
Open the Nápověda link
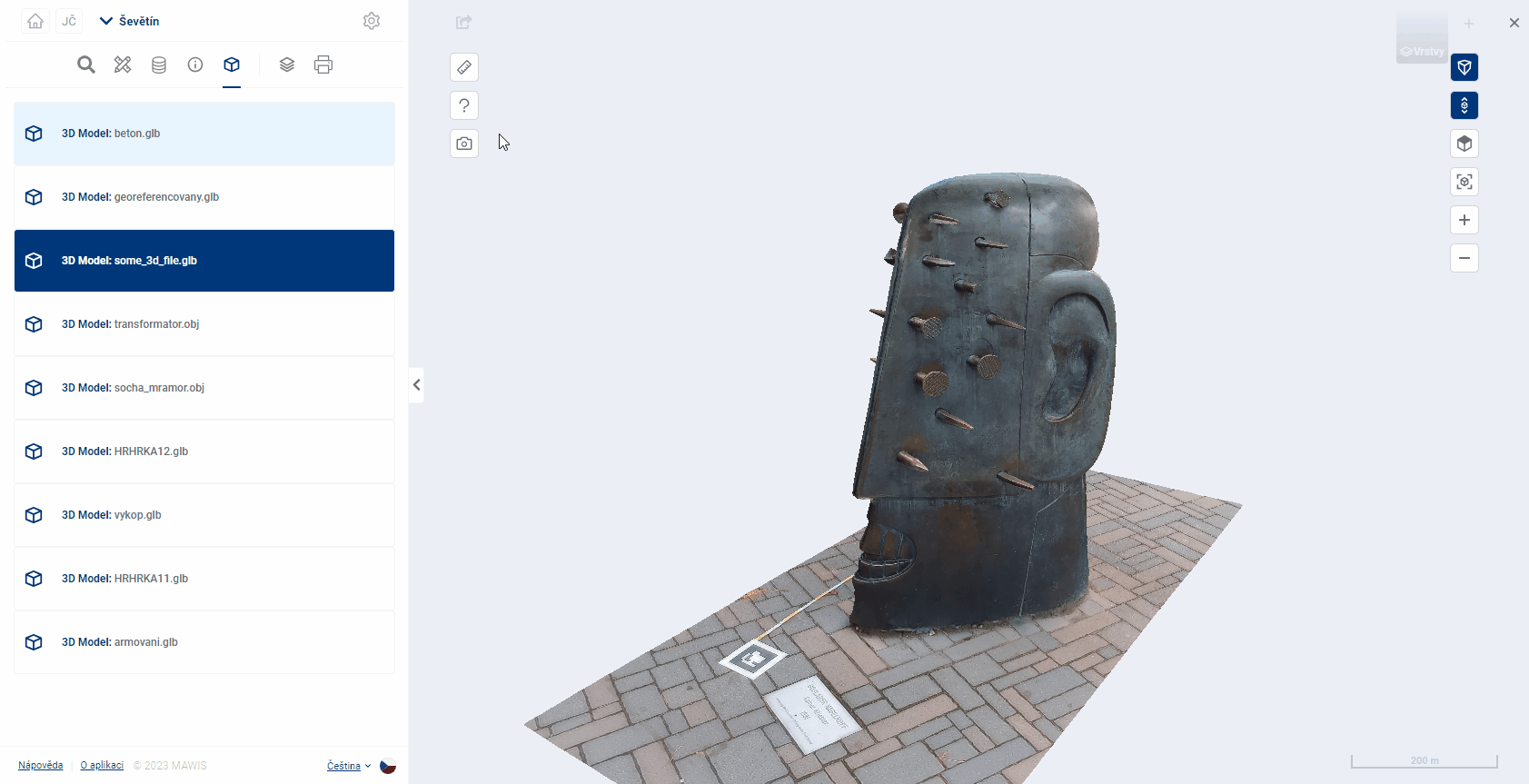(41, 765)
